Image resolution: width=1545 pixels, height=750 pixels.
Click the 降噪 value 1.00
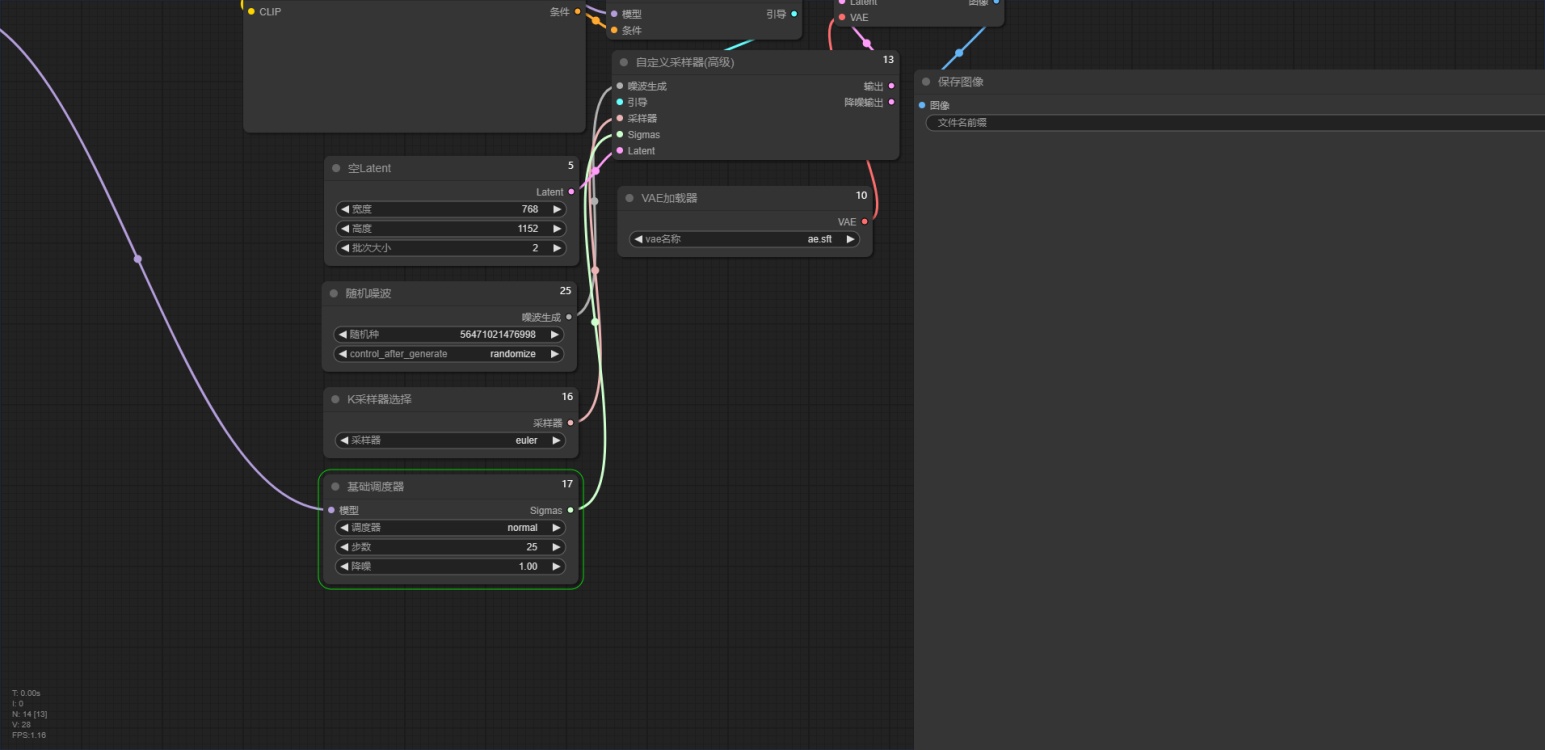[x=528, y=566]
